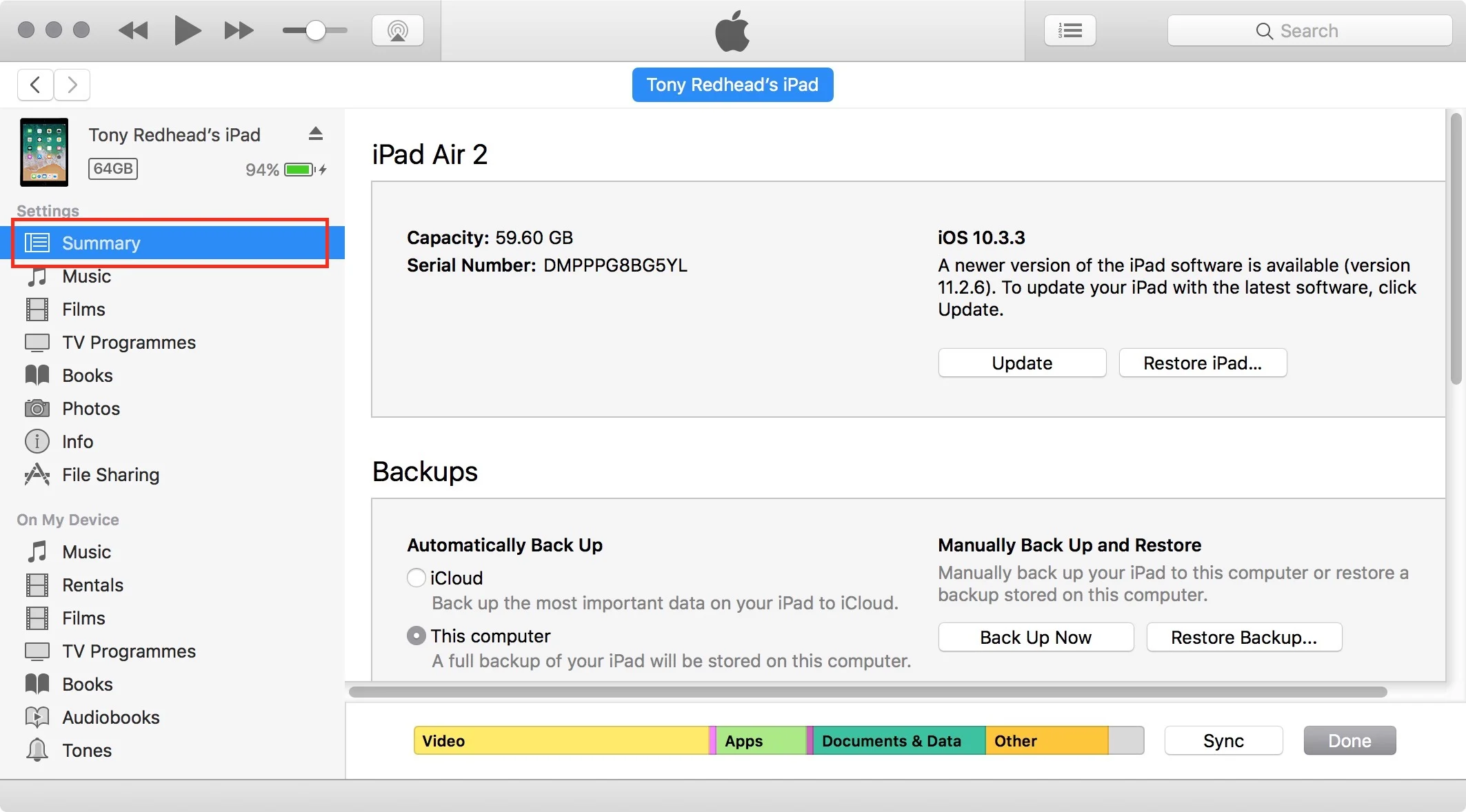Click the Apple logo in the display

tap(732, 31)
